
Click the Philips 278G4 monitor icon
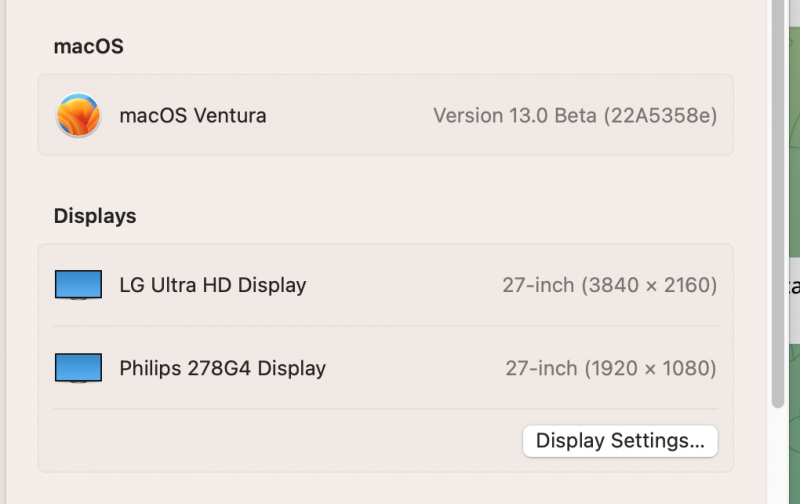tap(78, 368)
